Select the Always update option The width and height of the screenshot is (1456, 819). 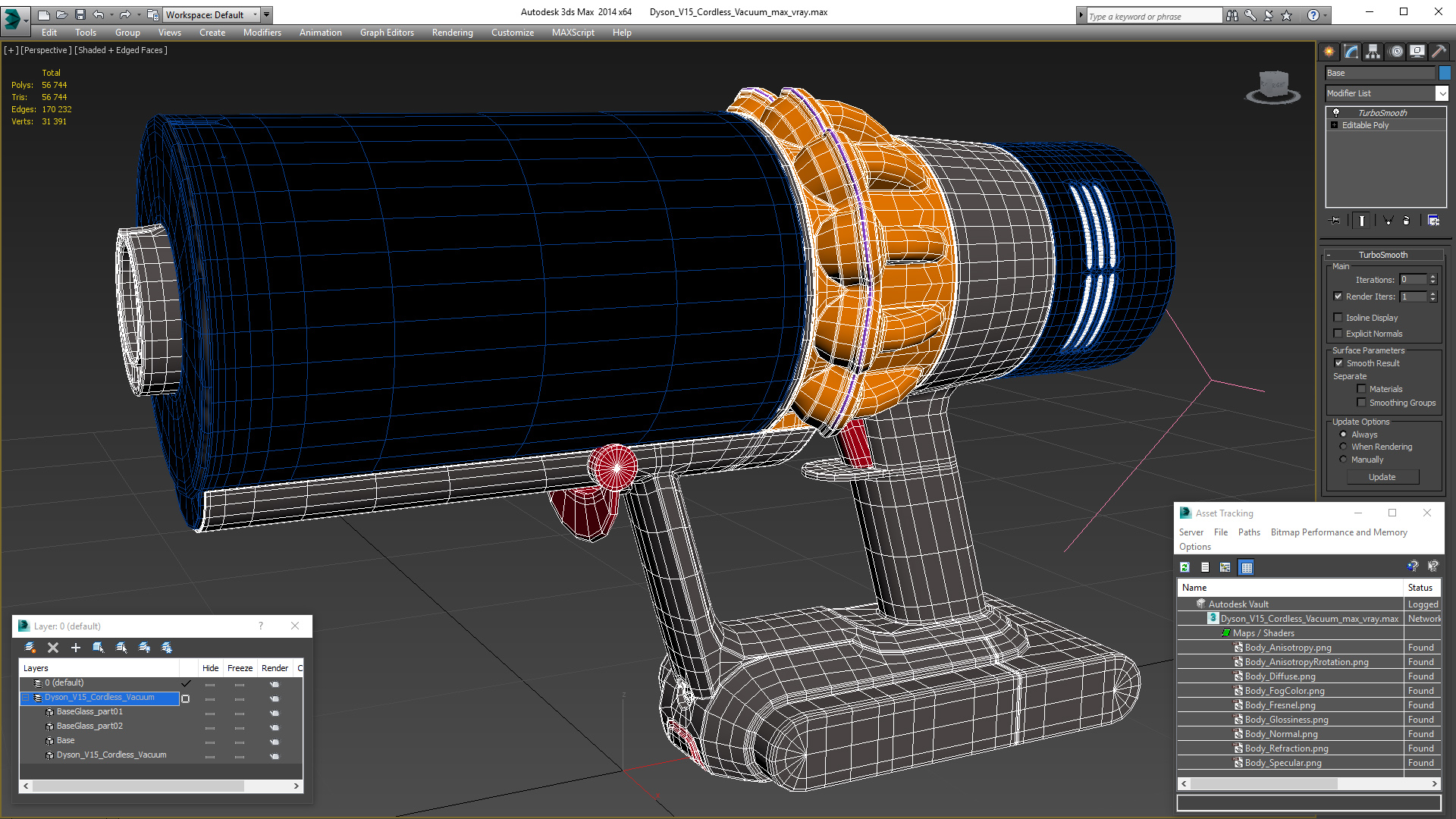(1344, 435)
